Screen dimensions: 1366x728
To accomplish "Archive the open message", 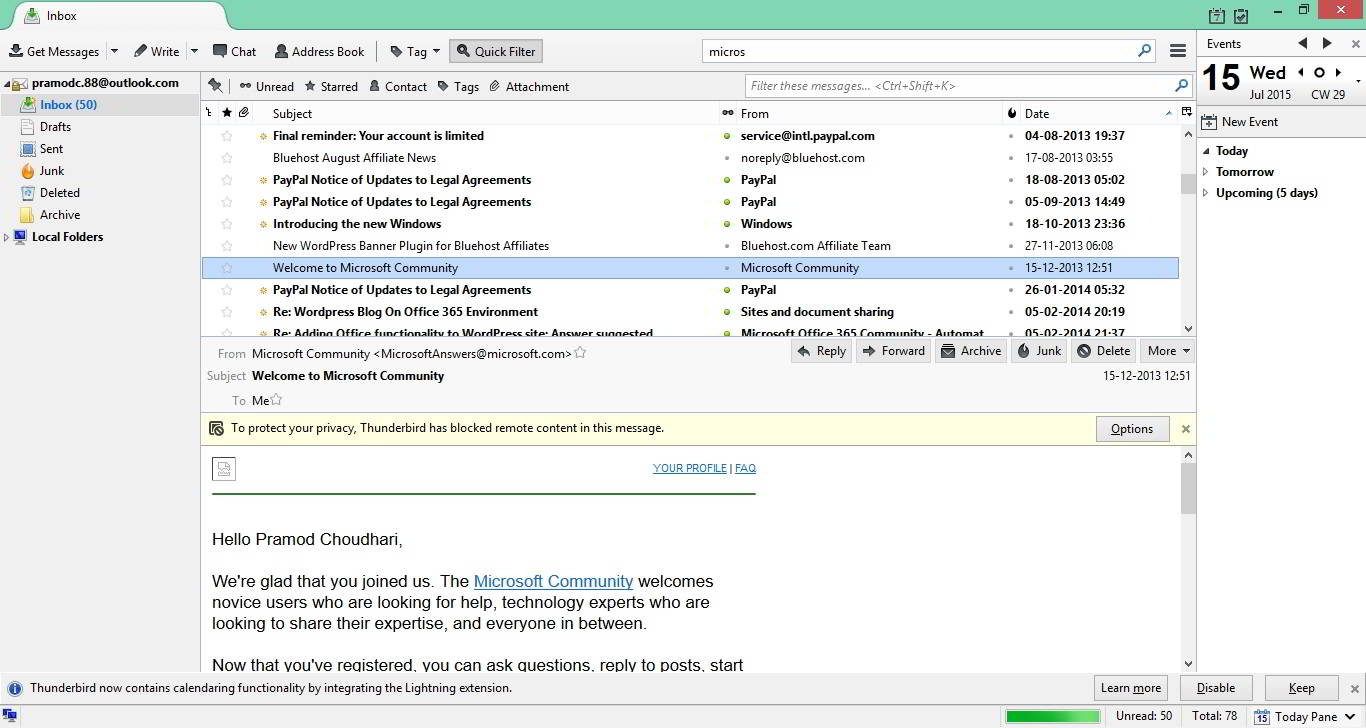I will pyautogui.click(x=971, y=351).
